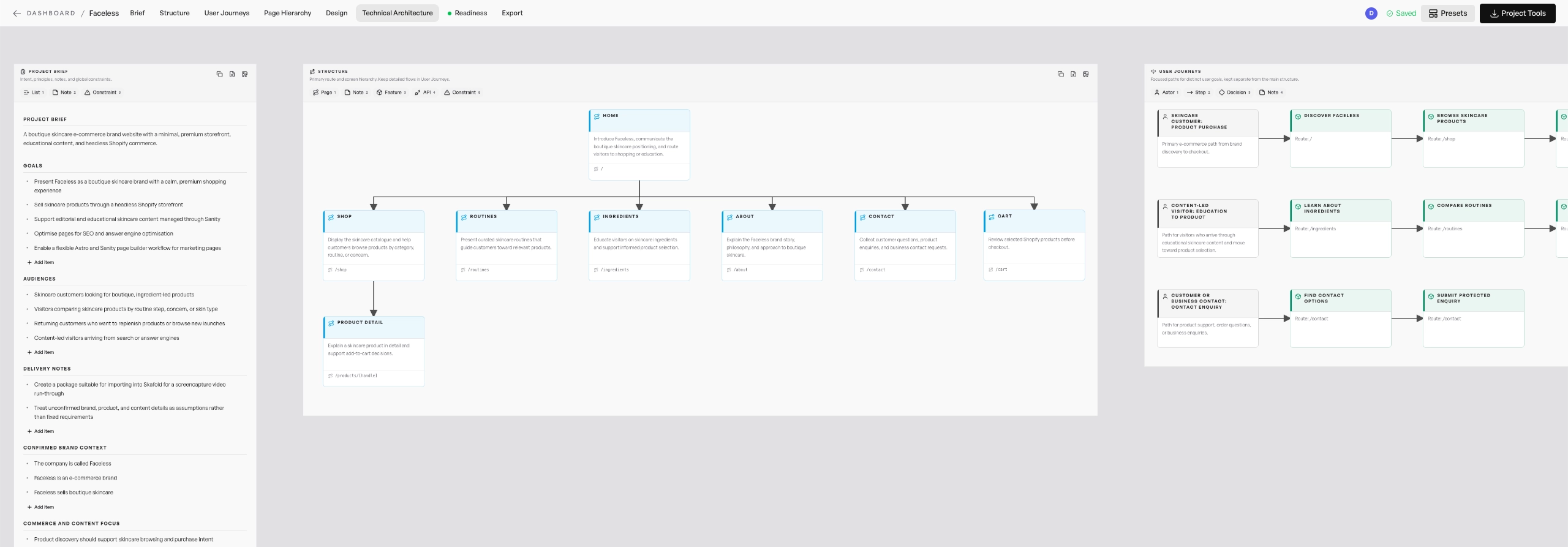Add a Constraint in the Structure toolbar
The image size is (1568, 547).
[x=462, y=92]
